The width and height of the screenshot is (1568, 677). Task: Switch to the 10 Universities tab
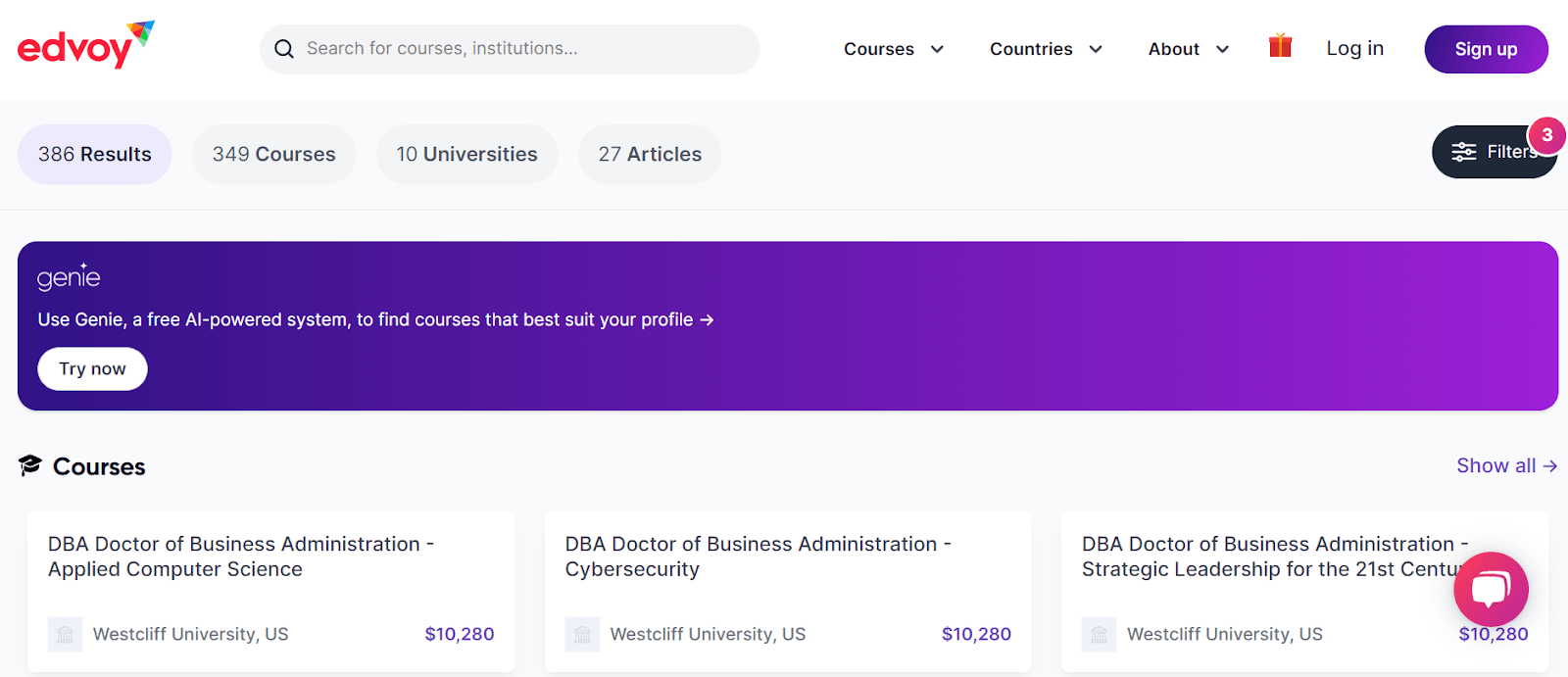467,154
